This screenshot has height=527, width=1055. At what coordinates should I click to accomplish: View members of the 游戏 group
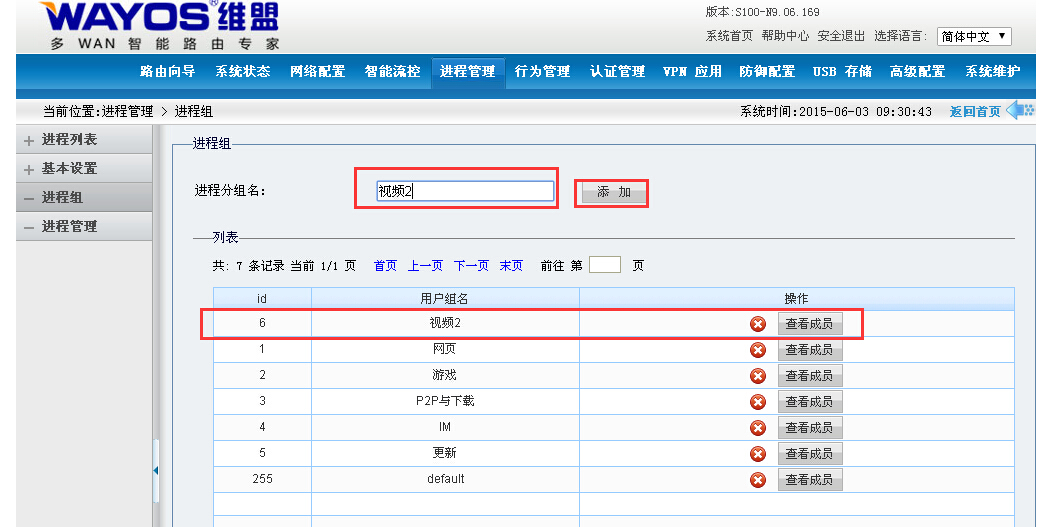(809, 375)
